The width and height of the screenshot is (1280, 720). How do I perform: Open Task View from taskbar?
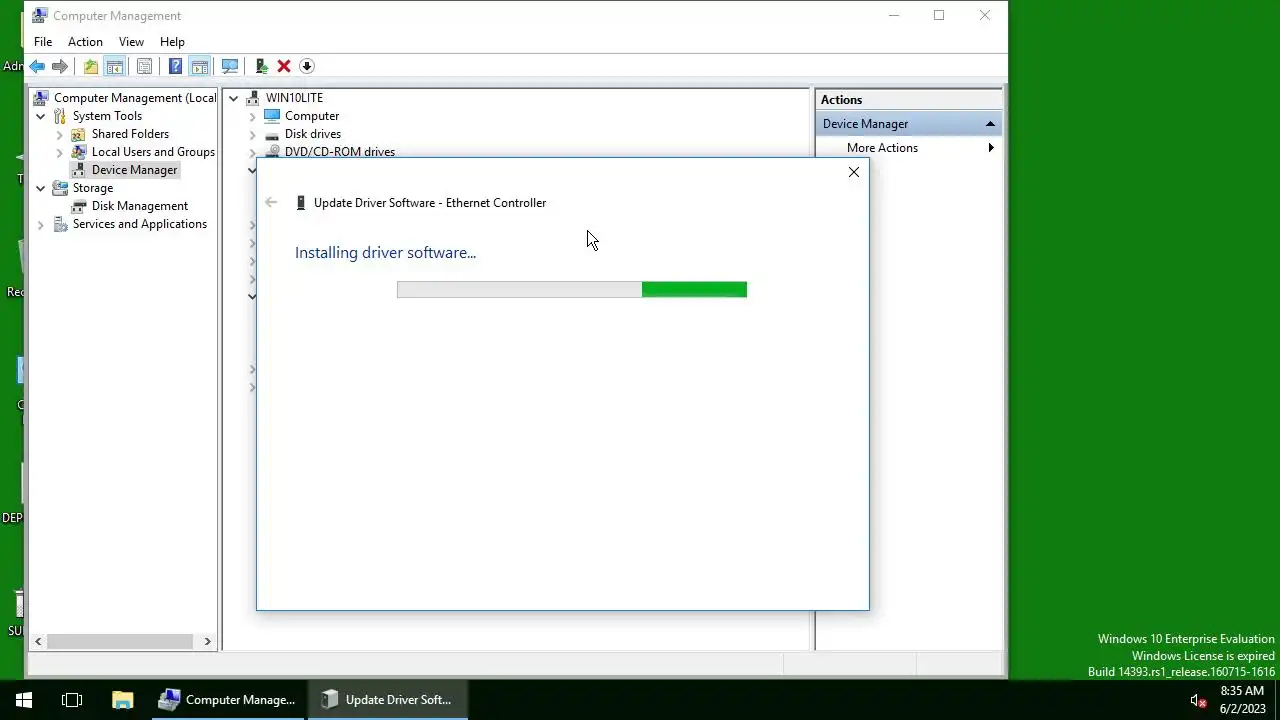[72, 700]
